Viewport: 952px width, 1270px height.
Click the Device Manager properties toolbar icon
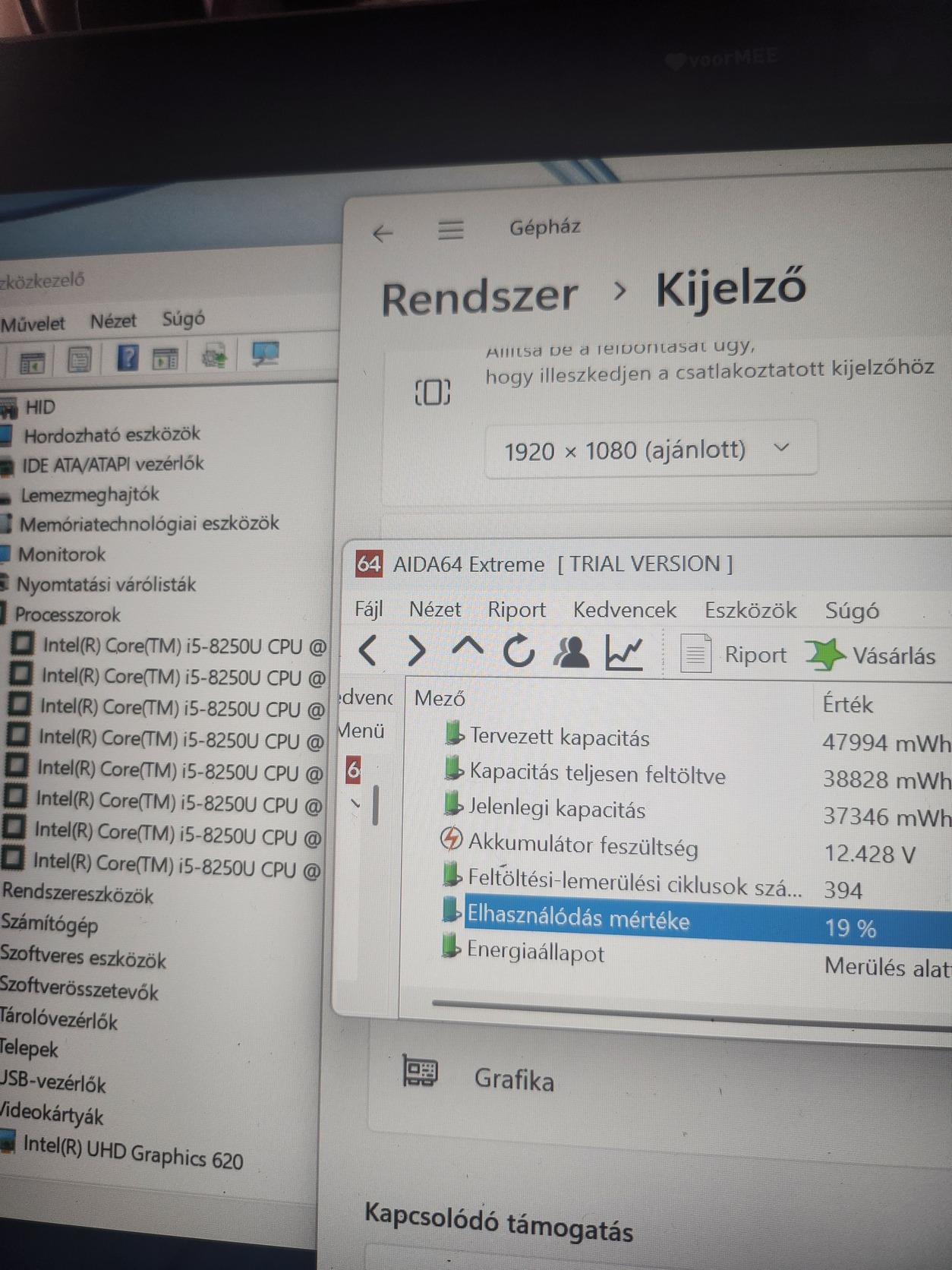click(x=80, y=359)
